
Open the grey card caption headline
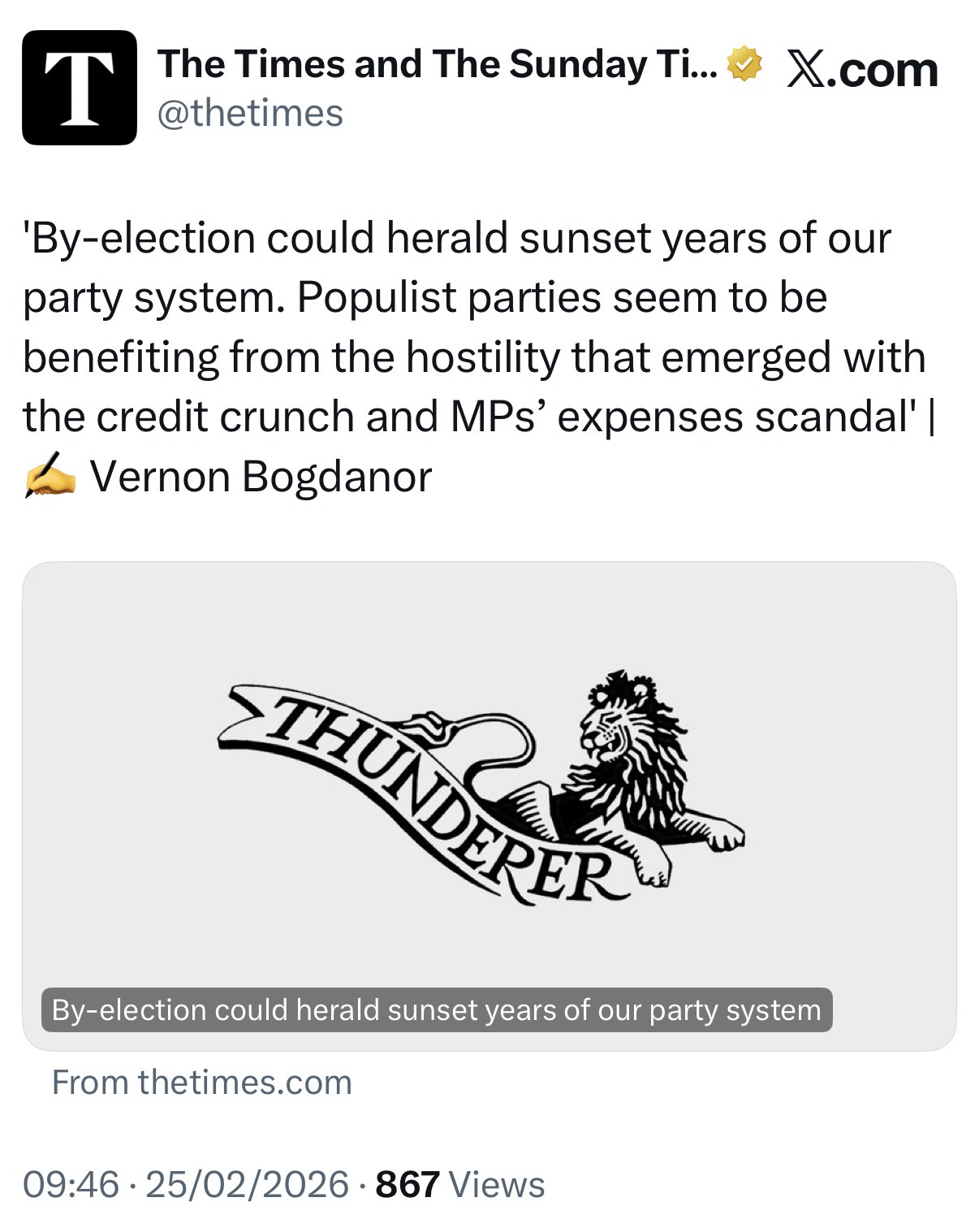[436, 1009]
